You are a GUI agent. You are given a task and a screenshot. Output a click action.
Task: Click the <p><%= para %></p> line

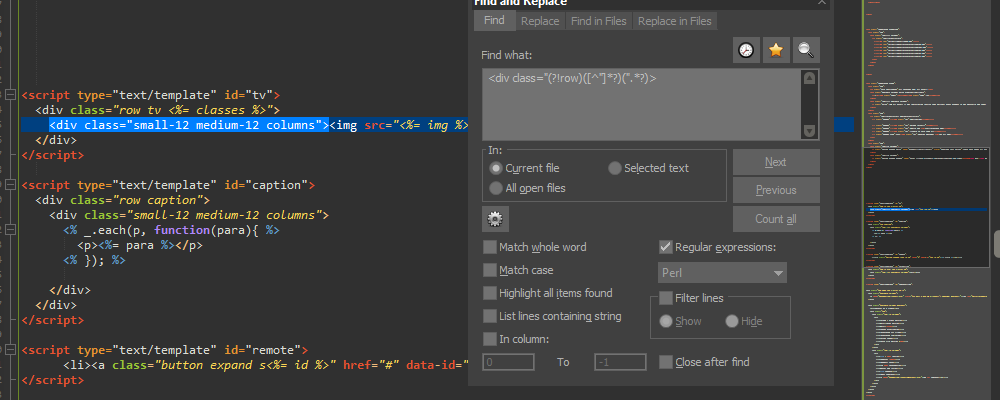(140, 245)
